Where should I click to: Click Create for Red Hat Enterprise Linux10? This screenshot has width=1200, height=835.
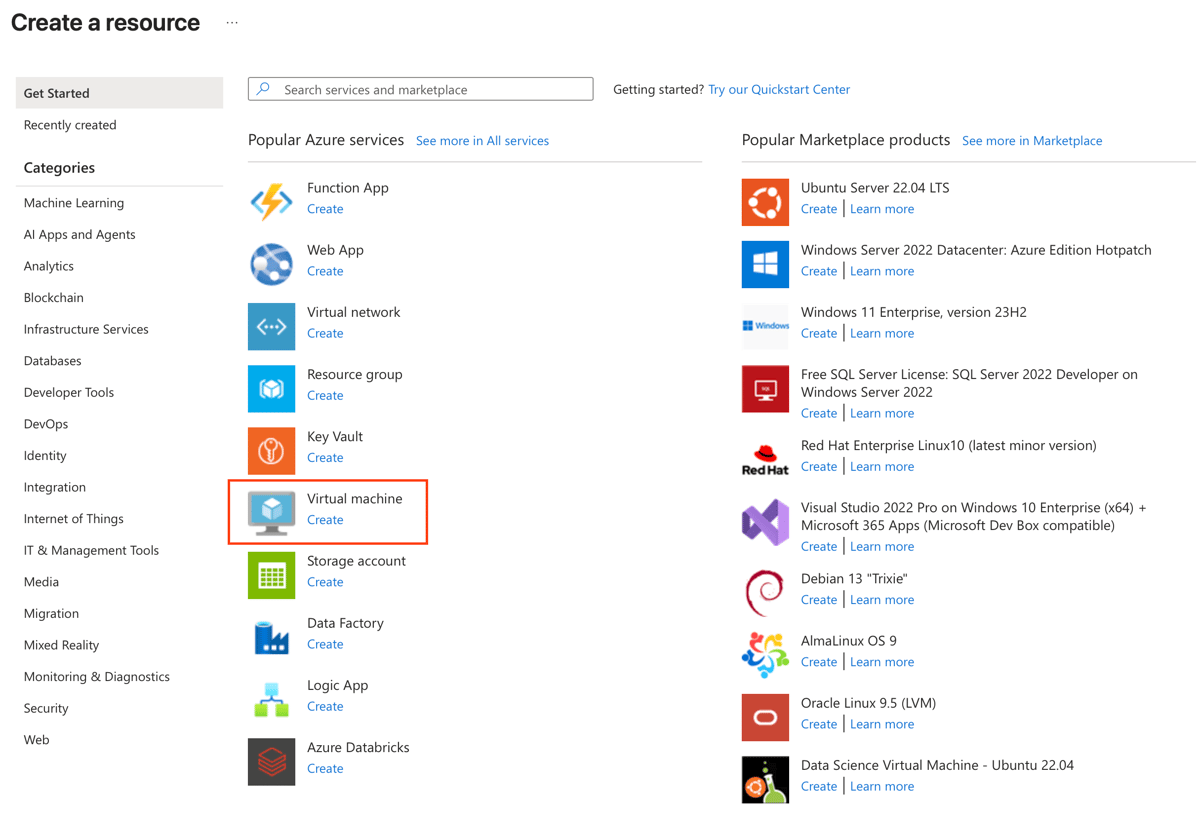(819, 467)
